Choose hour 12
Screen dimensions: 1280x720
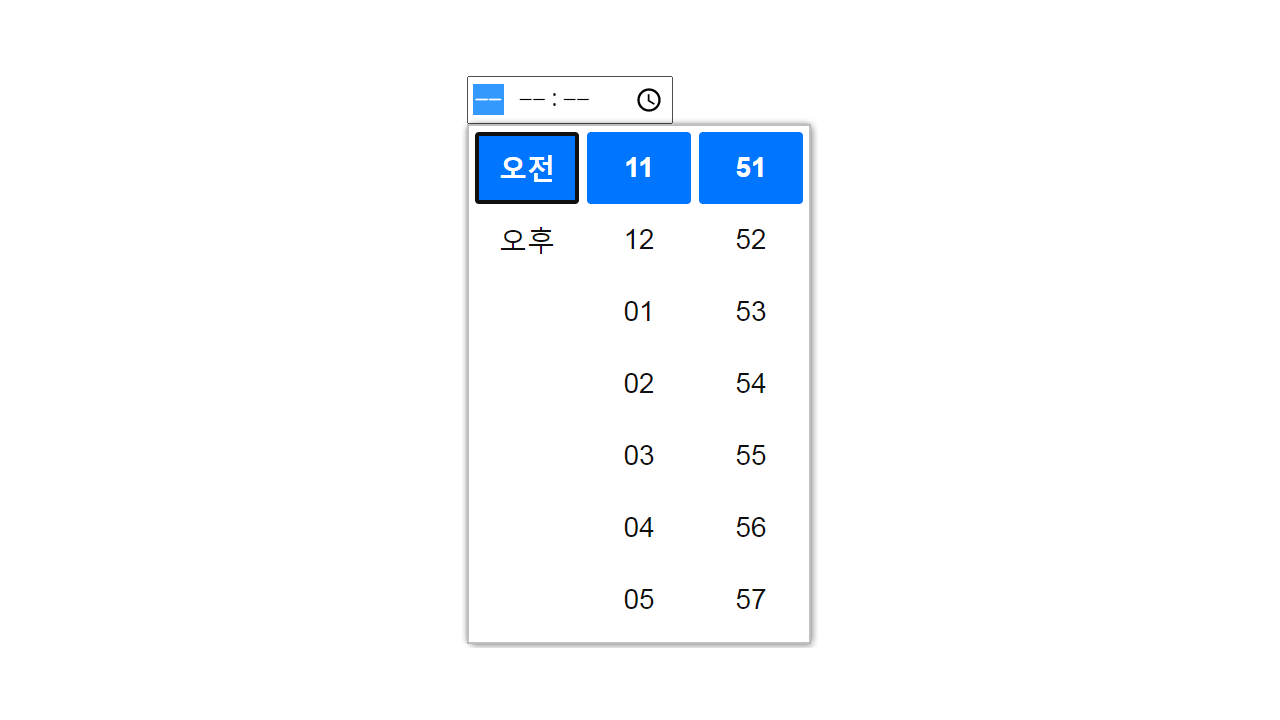(639, 239)
